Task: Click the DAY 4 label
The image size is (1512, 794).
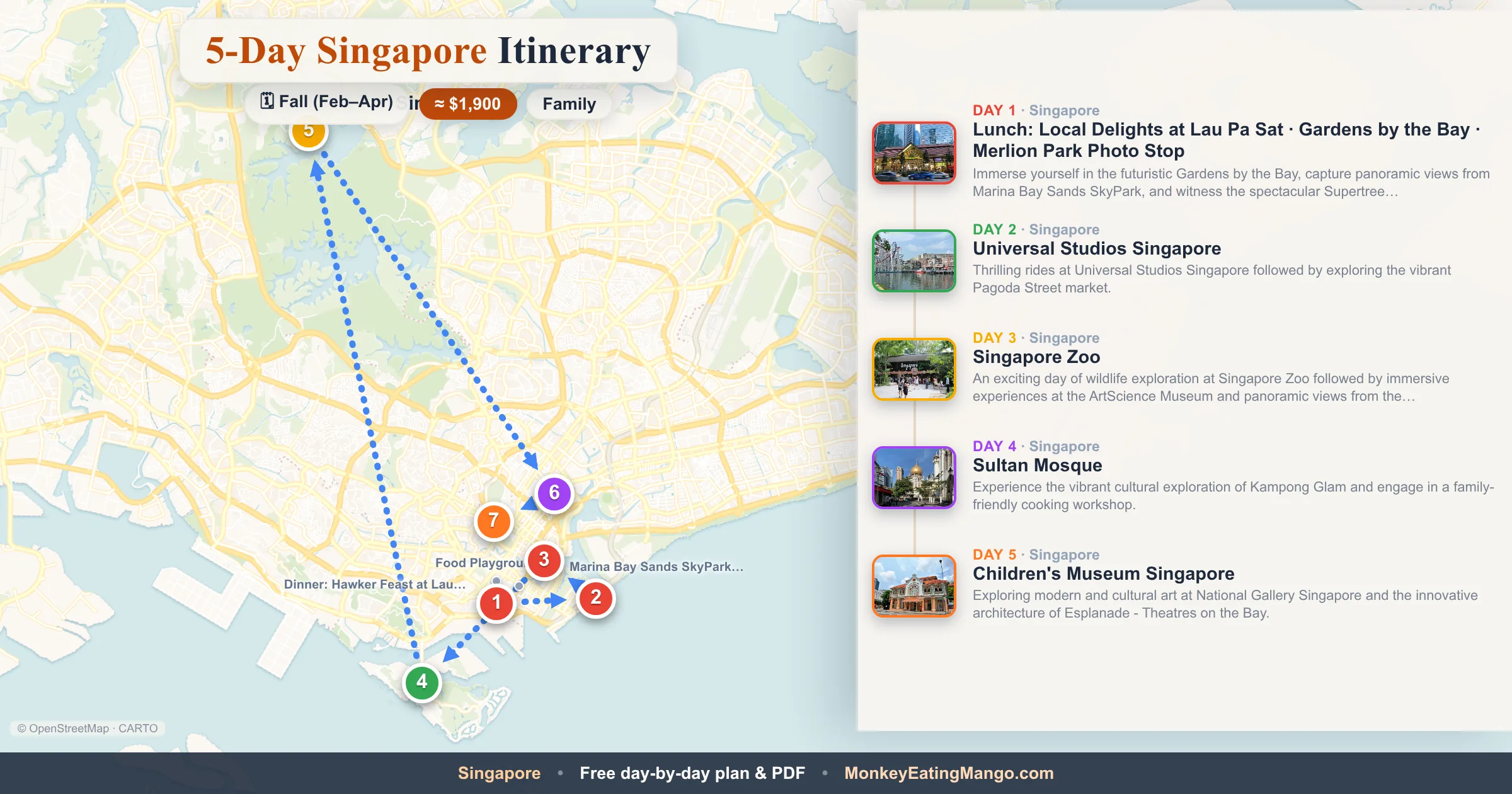Action: (x=994, y=446)
